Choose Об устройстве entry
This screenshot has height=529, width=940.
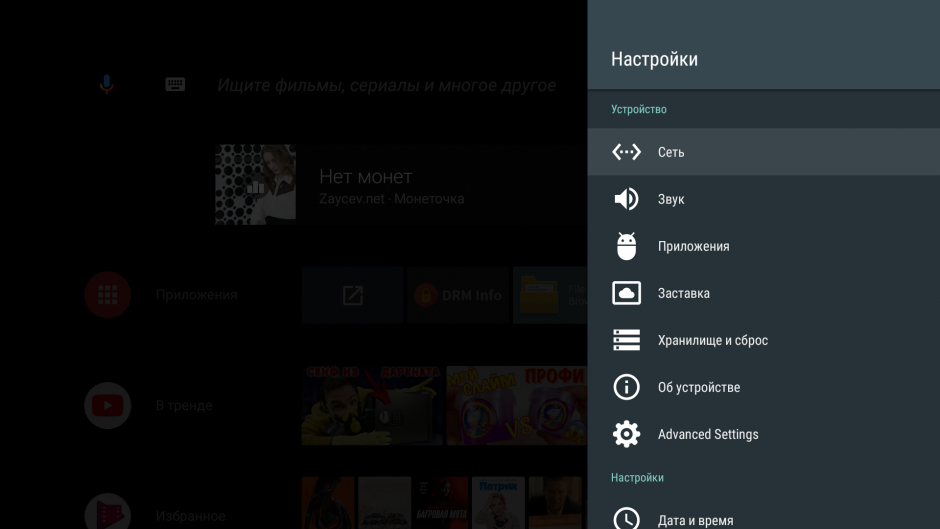(764, 387)
